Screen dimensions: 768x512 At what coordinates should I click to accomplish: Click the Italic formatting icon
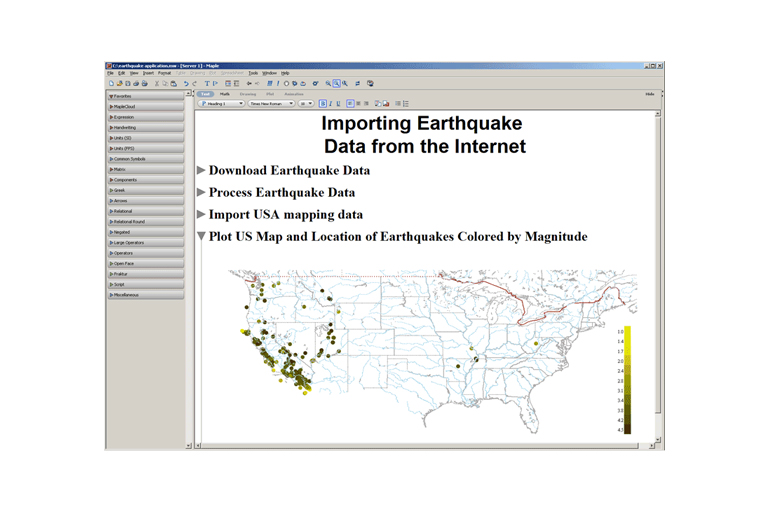pyautogui.click(x=330, y=103)
